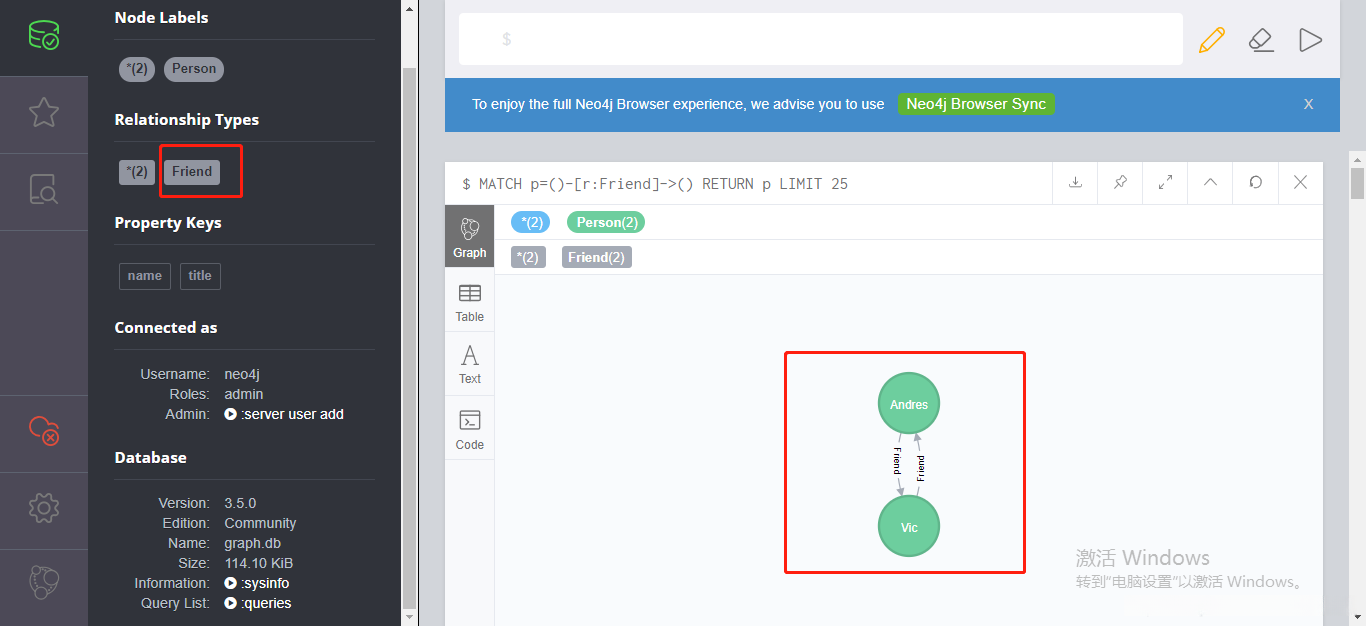
Task: Click the database name graph.db
Action: click(x=252, y=543)
